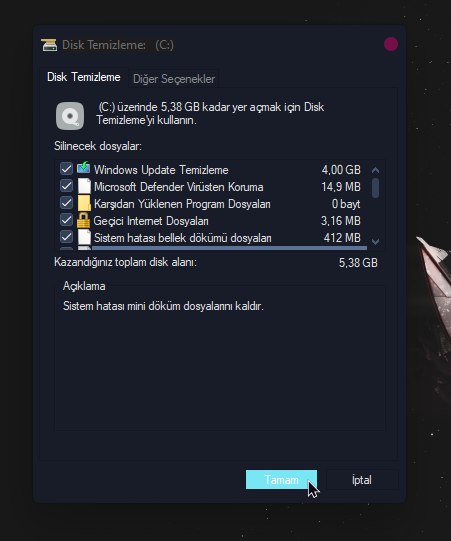Click the Disk Temizleme: (C:) window title
Image resolution: width=451 pixels, height=541 pixels.
pyautogui.click(x=118, y=45)
